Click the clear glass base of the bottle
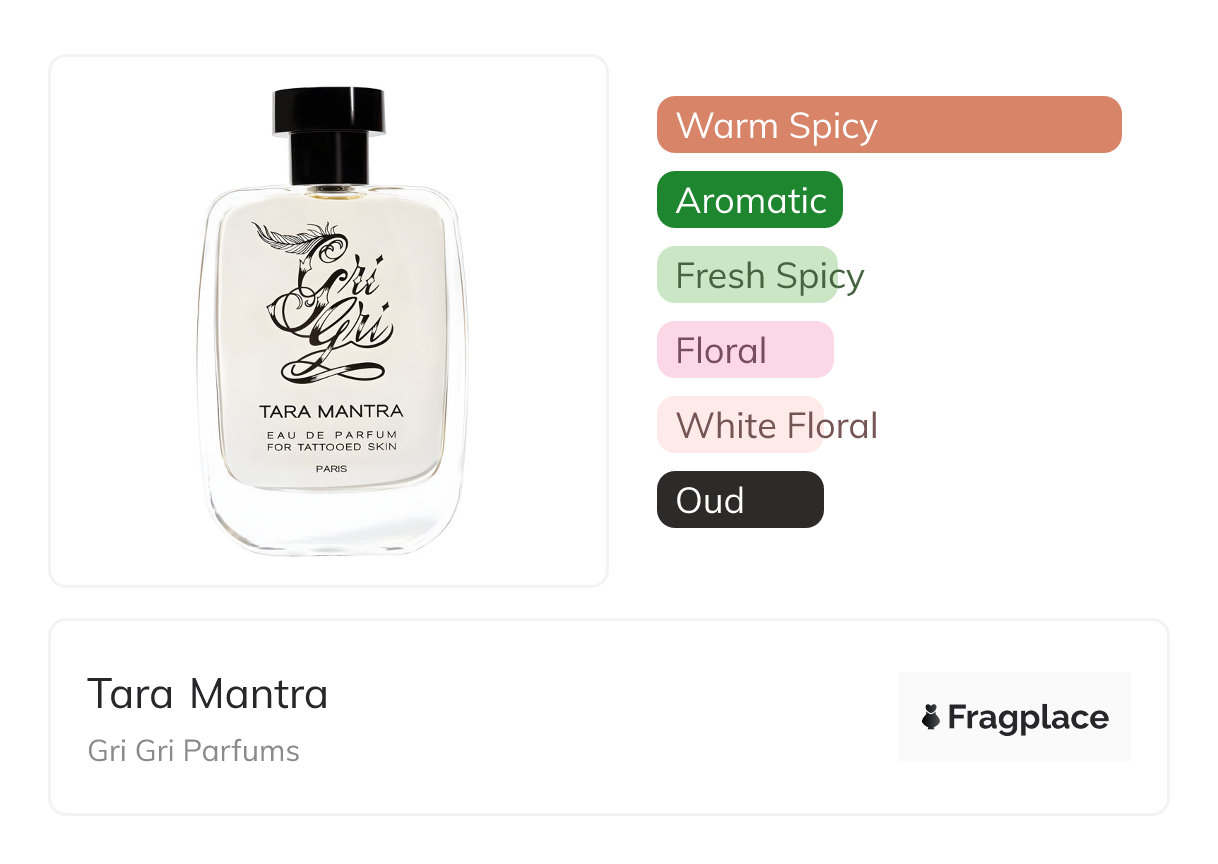1218x864 pixels. 331,525
